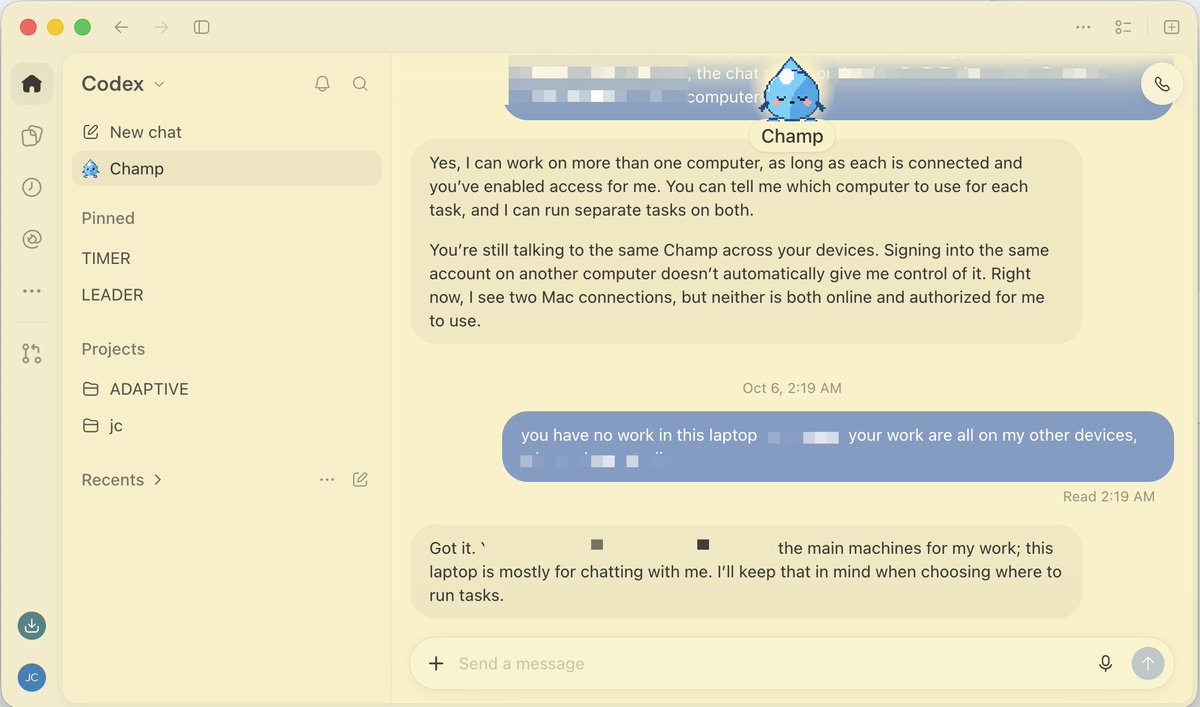Toggle the sidebar panel icon
The width and height of the screenshot is (1200, 707).
(201, 27)
